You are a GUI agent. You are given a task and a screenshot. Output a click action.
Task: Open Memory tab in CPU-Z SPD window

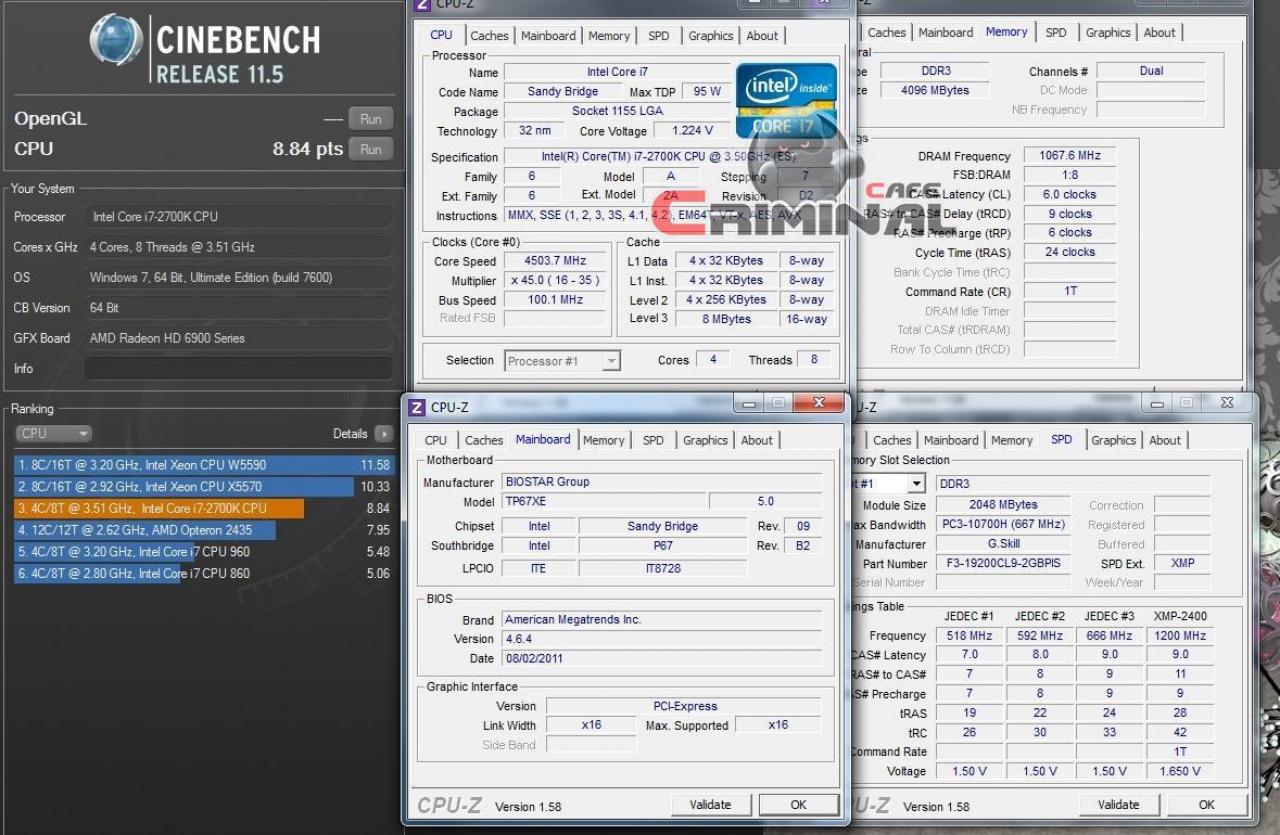[1012, 440]
